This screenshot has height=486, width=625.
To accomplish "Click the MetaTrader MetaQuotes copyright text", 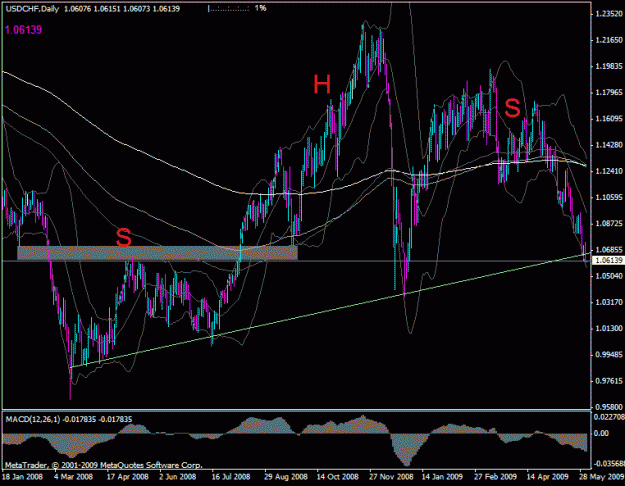I will tap(104, 465).
